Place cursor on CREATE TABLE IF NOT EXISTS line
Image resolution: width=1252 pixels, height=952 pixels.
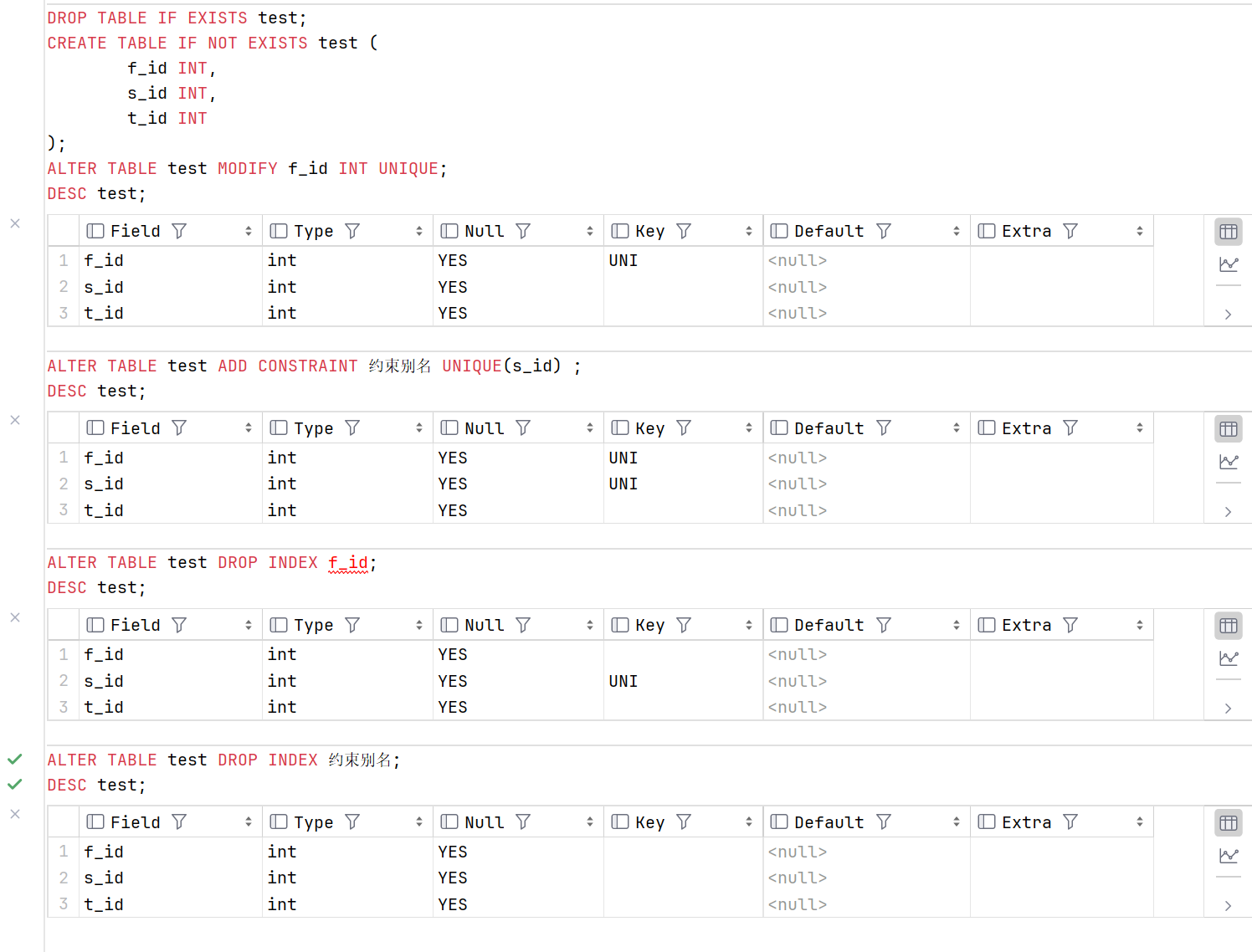pyautogui.click(x=213, y=44)
